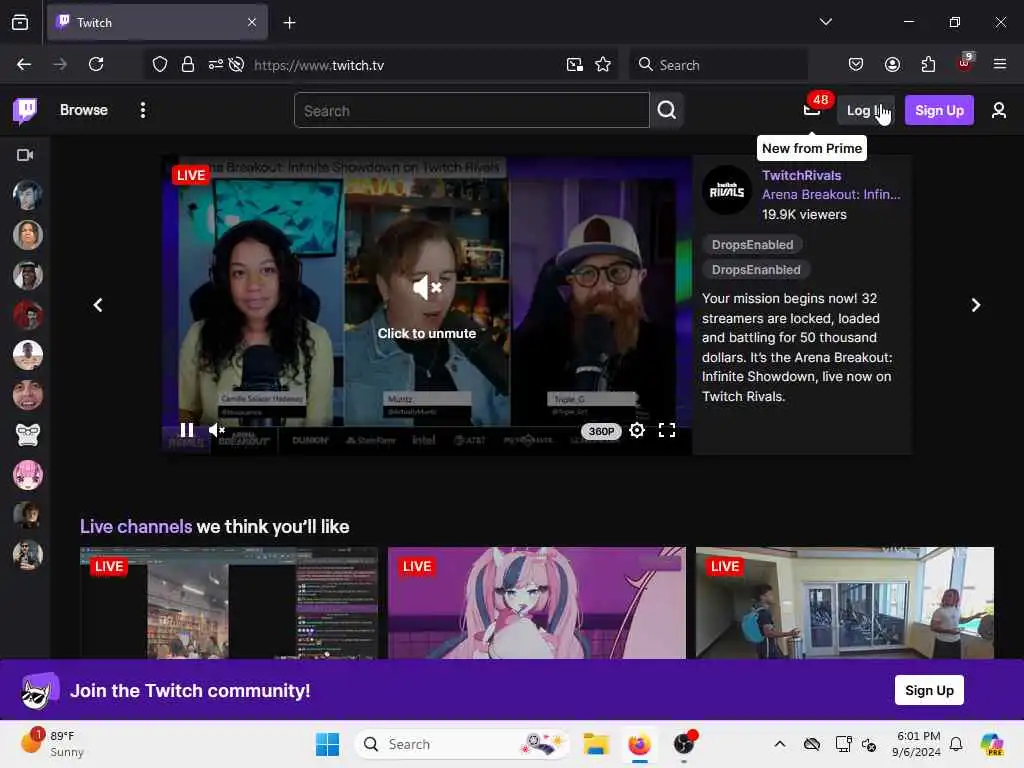Image resolution: width=1024 pixels, height=768 pixels.
Task: Expand the system tray hidden icons chevron
Action: coord(780,744)
